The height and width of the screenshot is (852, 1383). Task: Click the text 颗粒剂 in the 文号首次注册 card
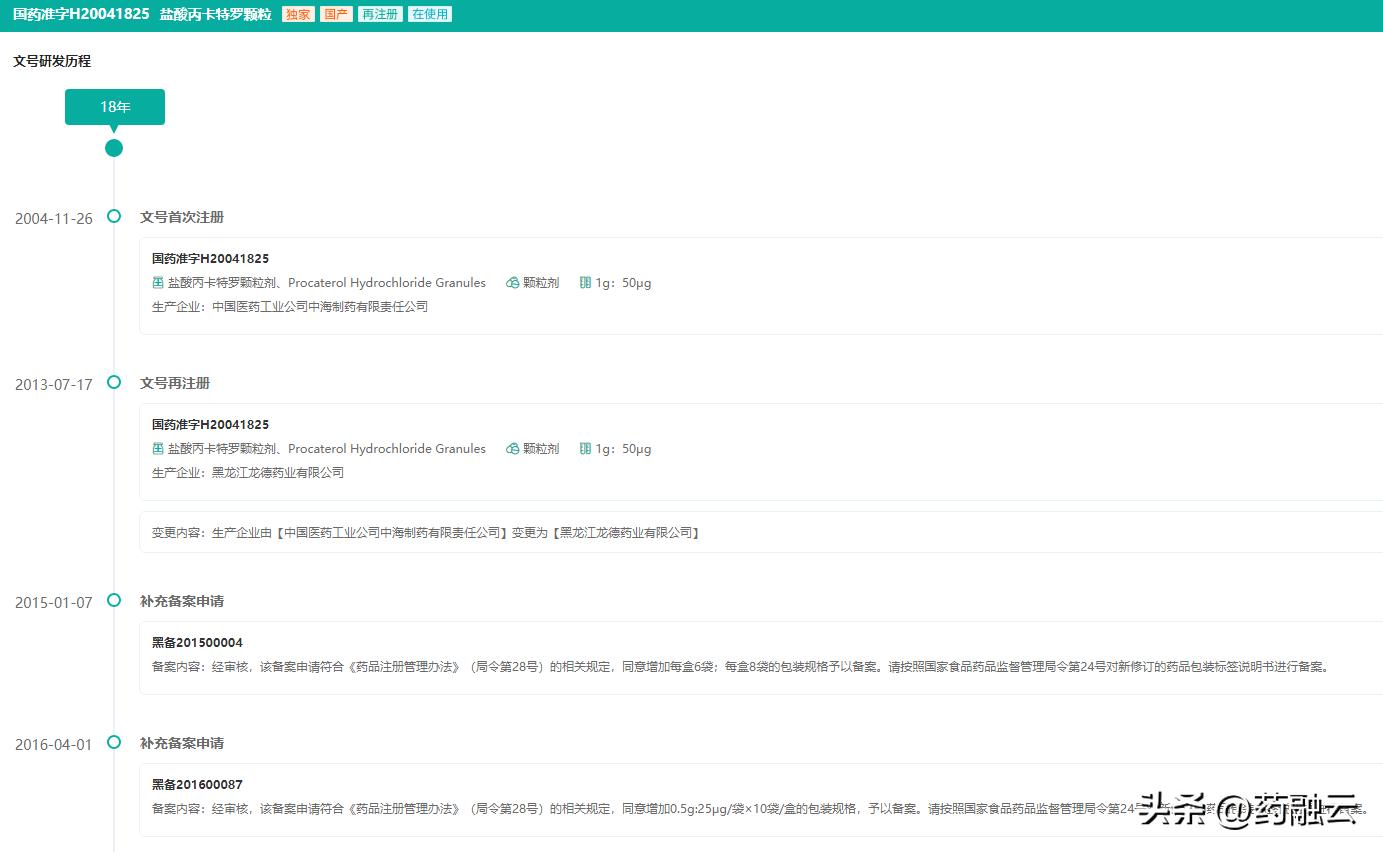(541, 283)
